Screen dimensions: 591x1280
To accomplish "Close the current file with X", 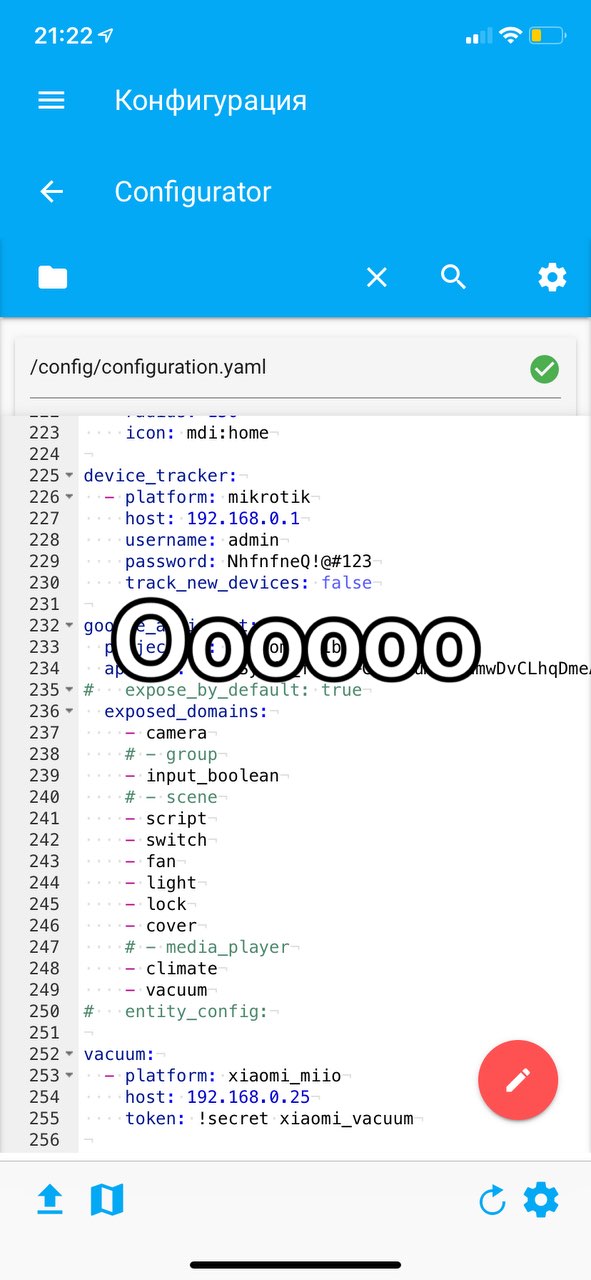I will [x=376, y=277].
